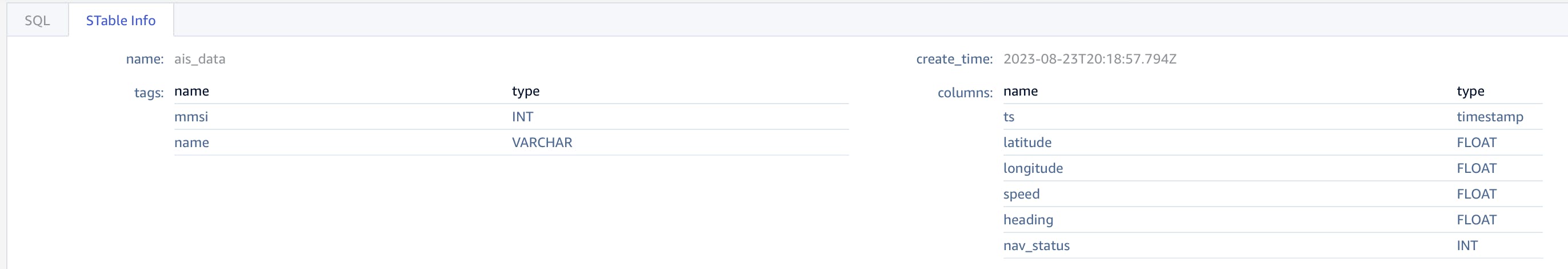
Task: Select the mmsi tag row
Action: point(191,117)
